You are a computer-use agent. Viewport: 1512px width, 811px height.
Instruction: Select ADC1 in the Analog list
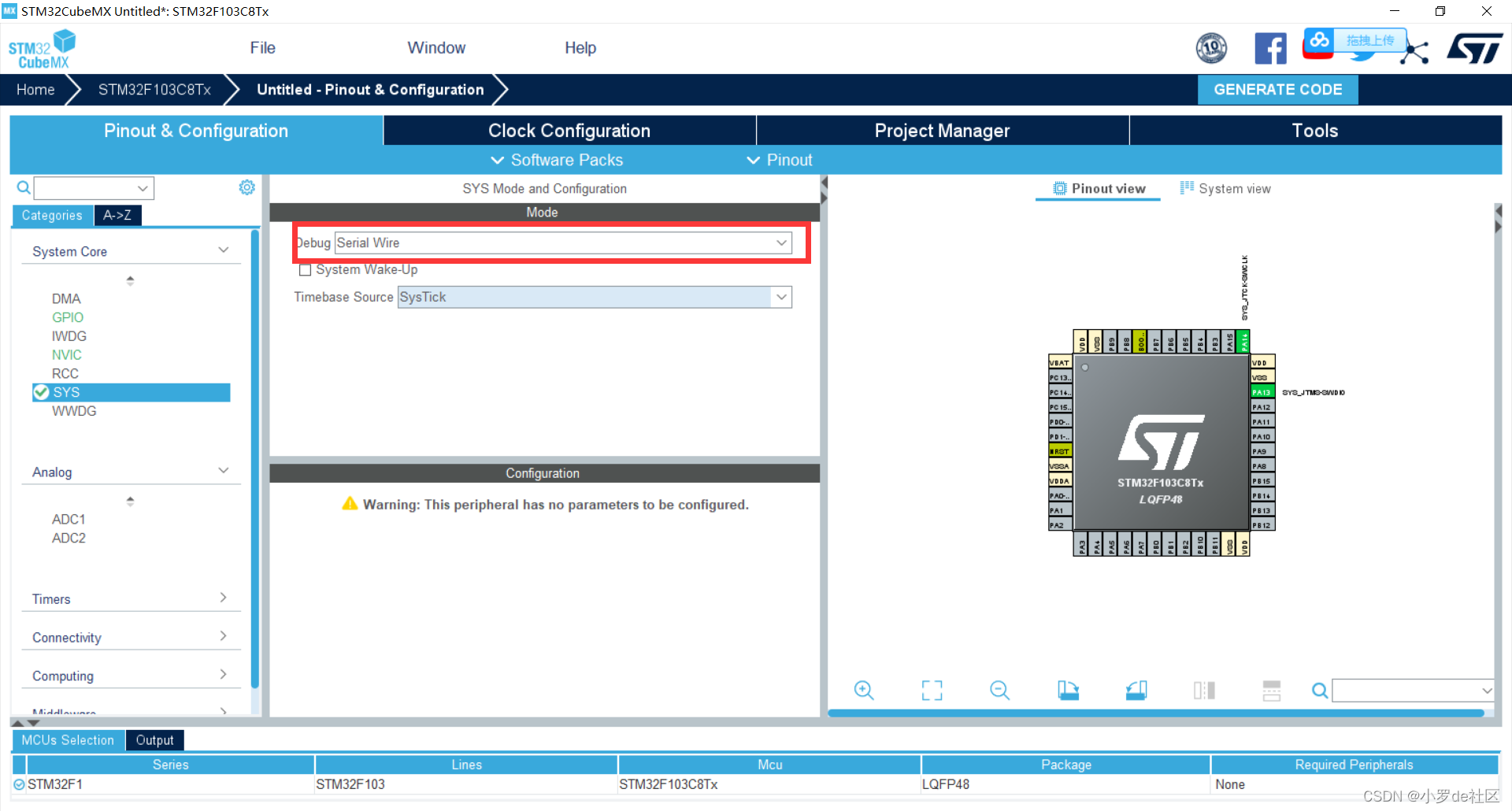69,519
